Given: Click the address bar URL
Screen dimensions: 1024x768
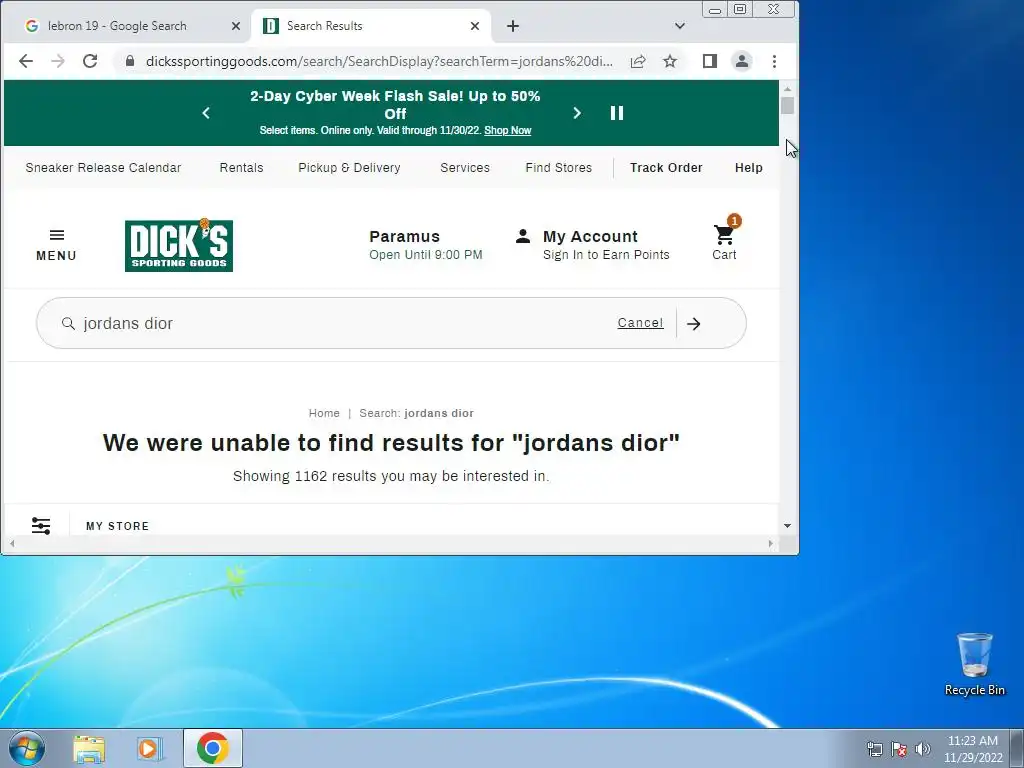Looking at the screenshot, I should point(379,61).
